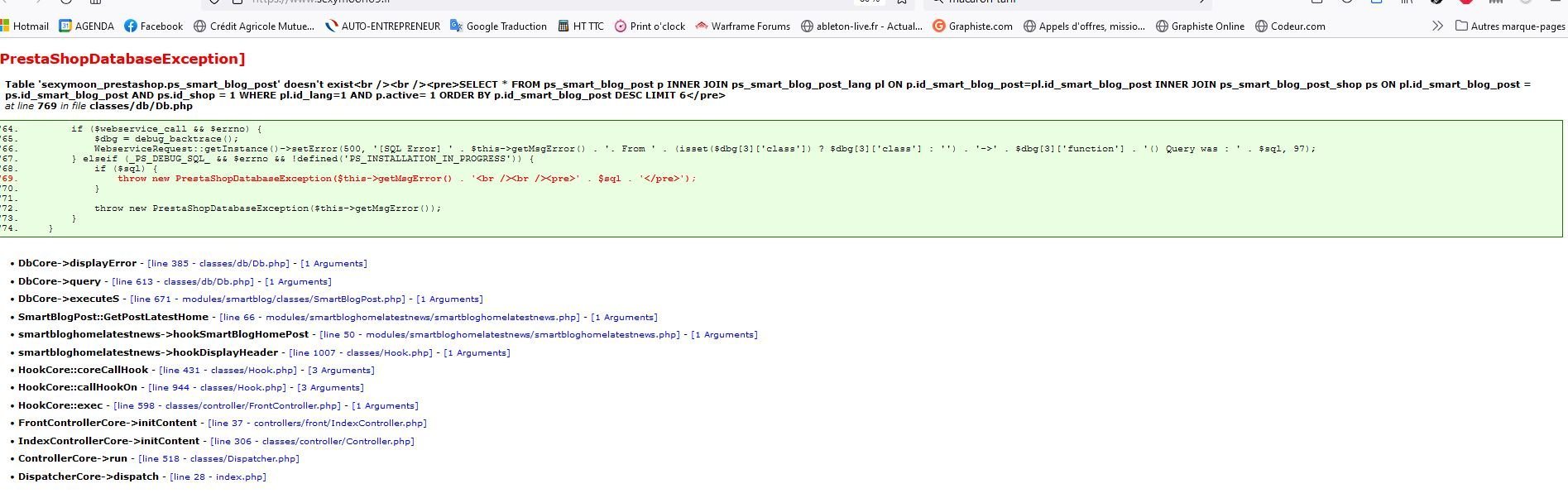This screenshot has width=1568, height=498.
Task: Open the Google Traduction bookmark
Action: 498,26
